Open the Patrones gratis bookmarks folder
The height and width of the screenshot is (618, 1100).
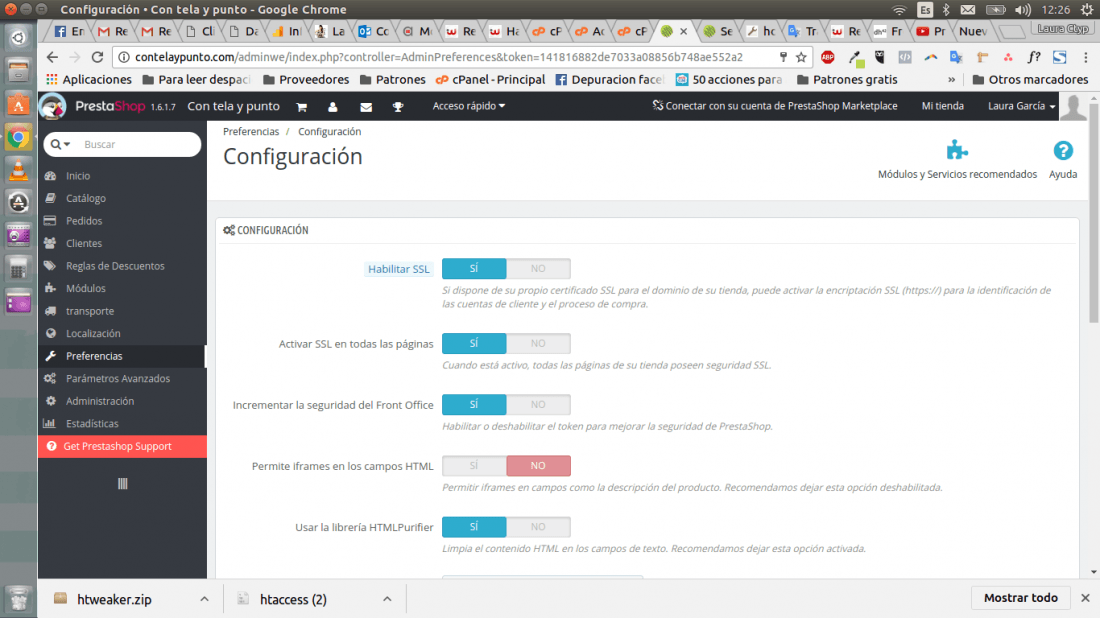click(x=847, y=79)
